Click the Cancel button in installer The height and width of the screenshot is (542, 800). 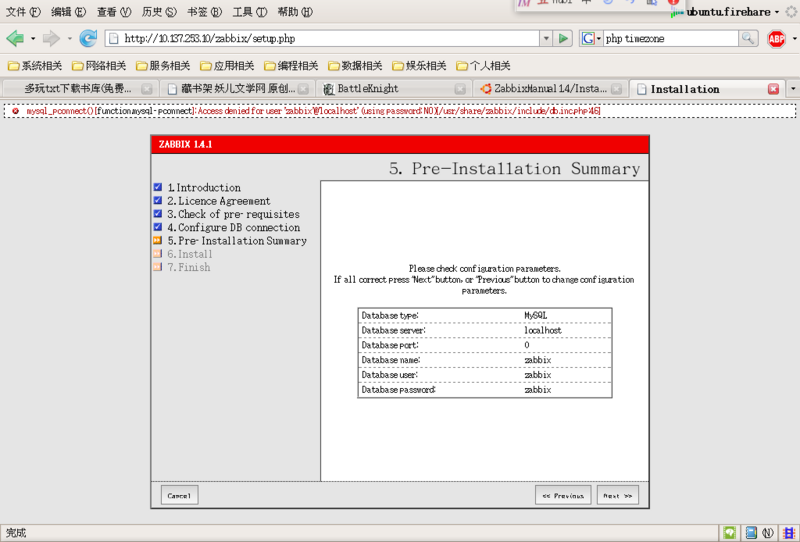[x=179, y=495]
